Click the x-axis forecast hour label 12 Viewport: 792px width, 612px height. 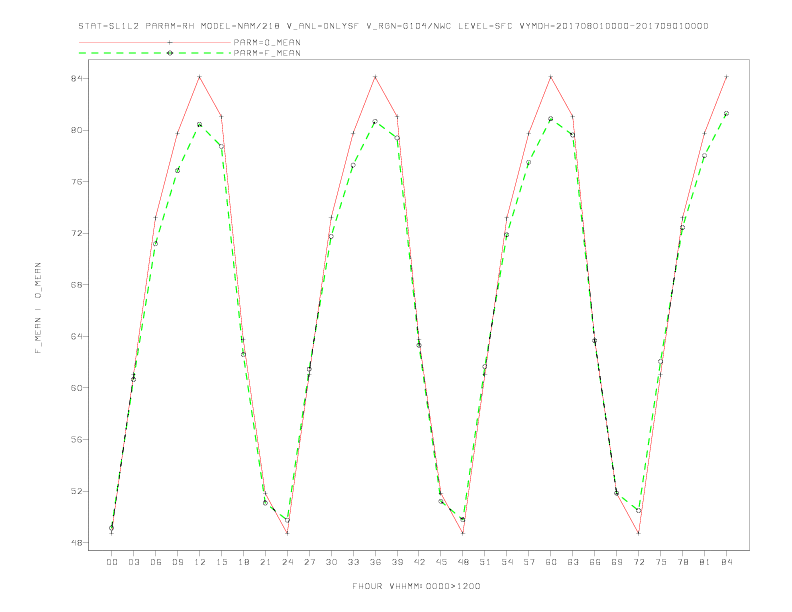(200, 562)
